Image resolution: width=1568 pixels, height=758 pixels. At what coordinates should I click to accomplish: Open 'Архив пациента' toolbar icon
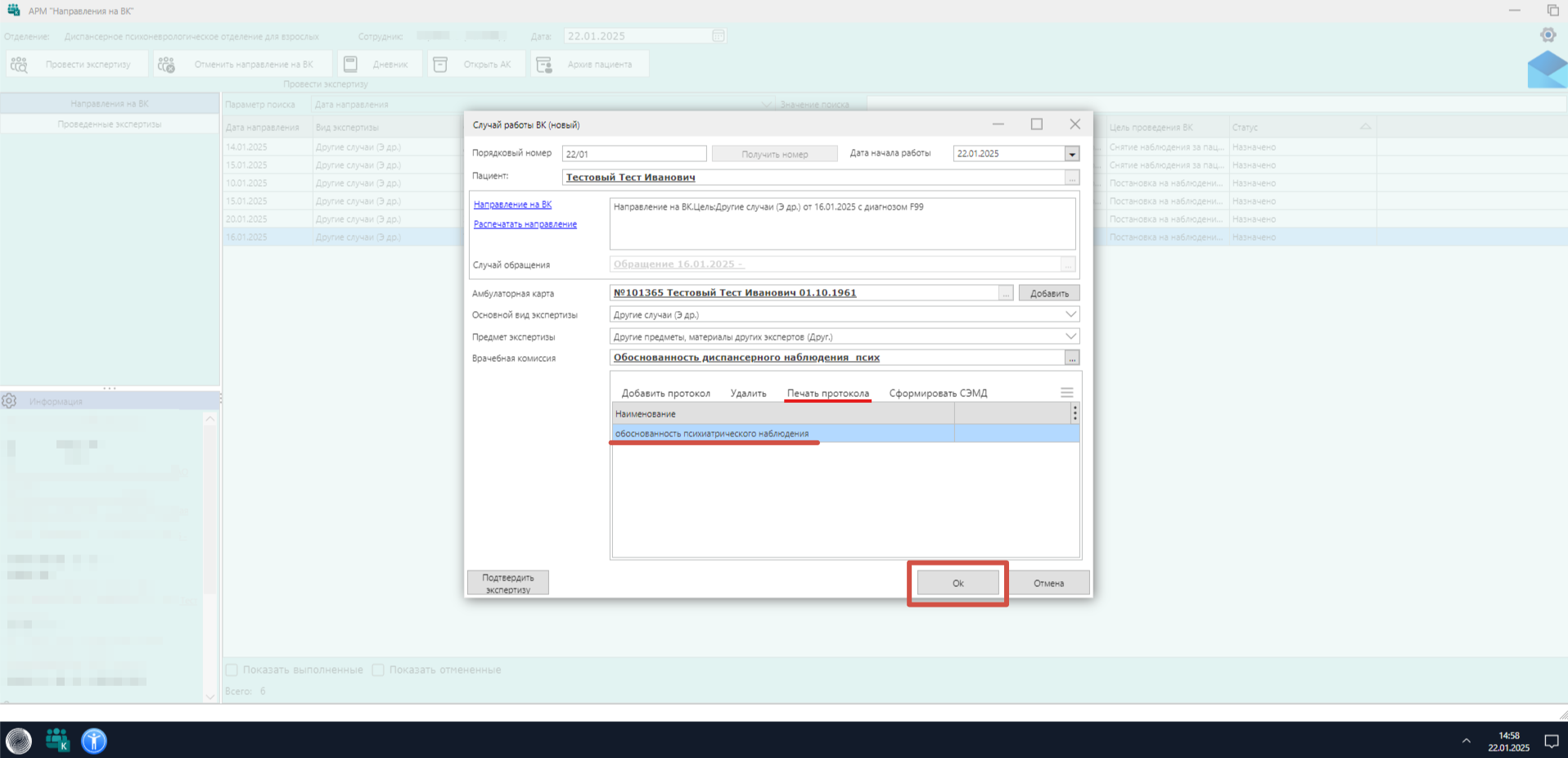[543, 65]
